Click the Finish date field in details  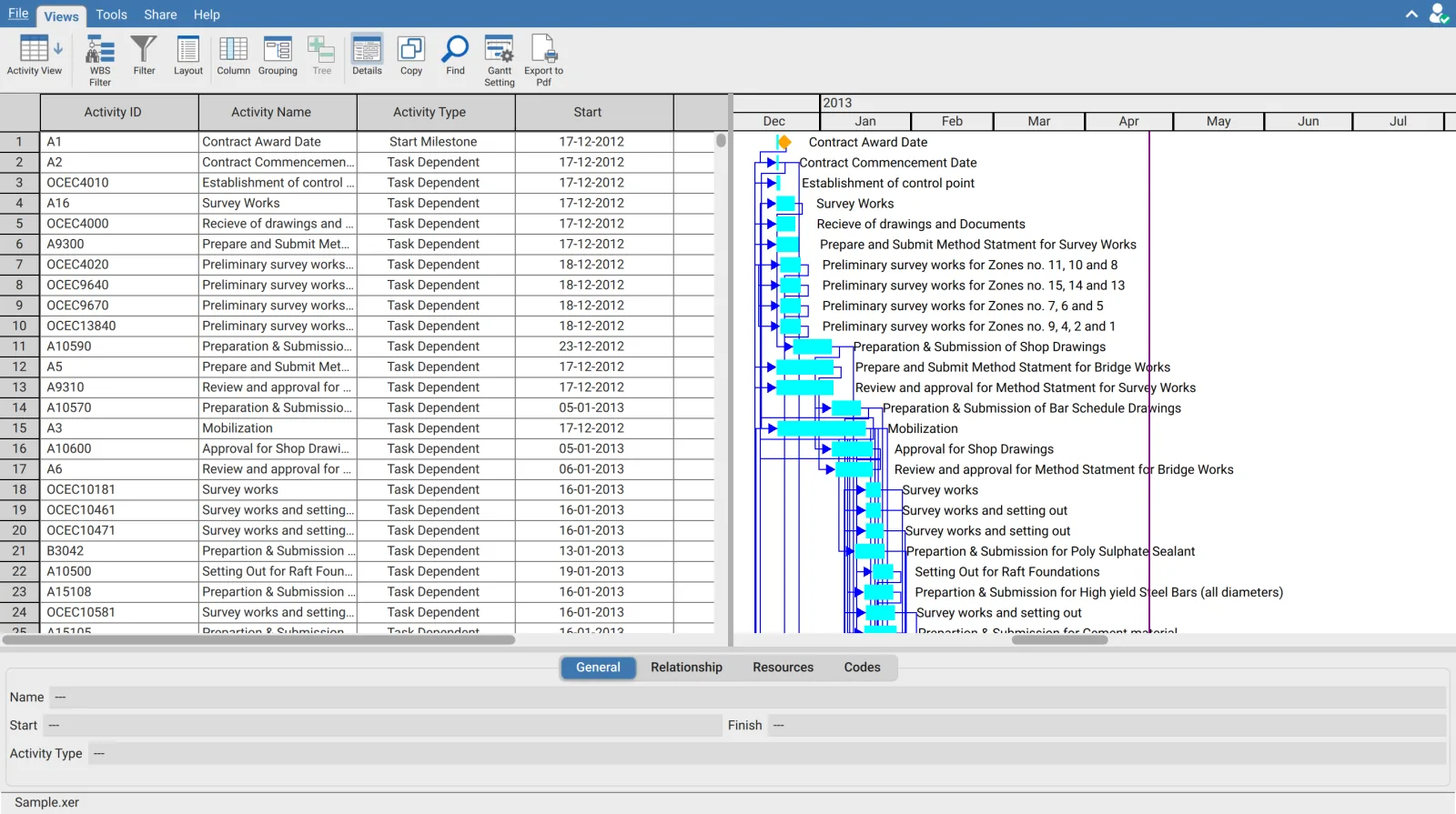(x=1107, y=726)
